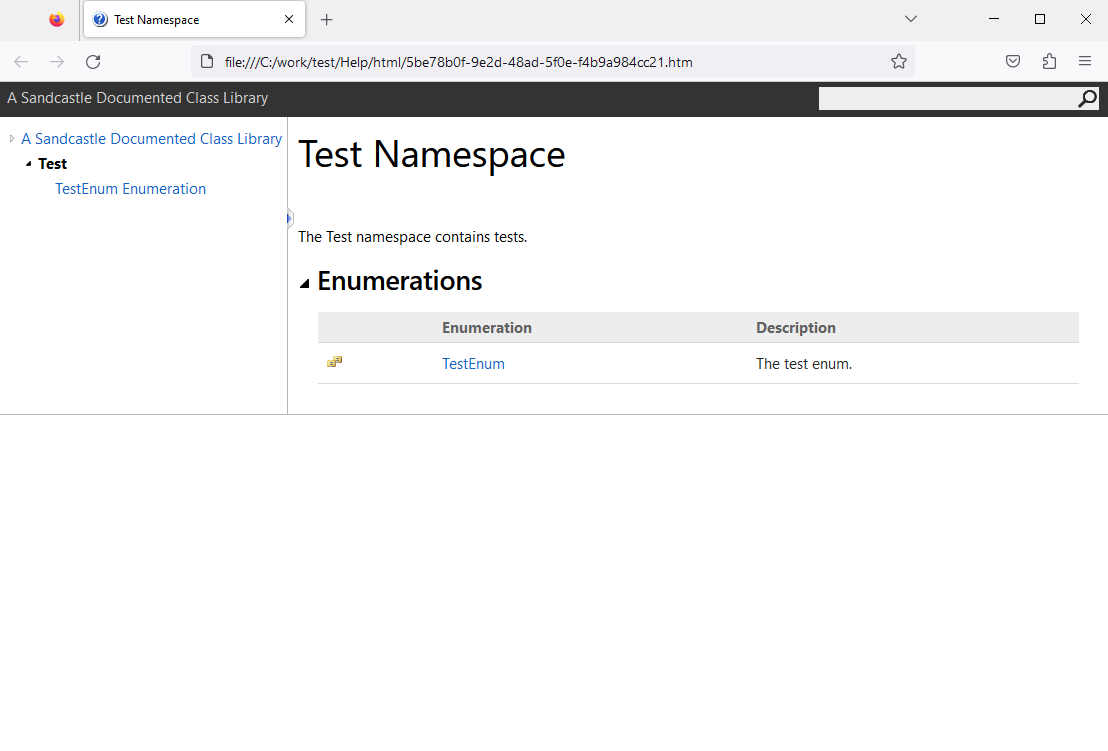Open TestEnum Enumeration in sidebar
Image resolution: width=1108 pixels, height=751 pixels.
[x=131, y=189]
